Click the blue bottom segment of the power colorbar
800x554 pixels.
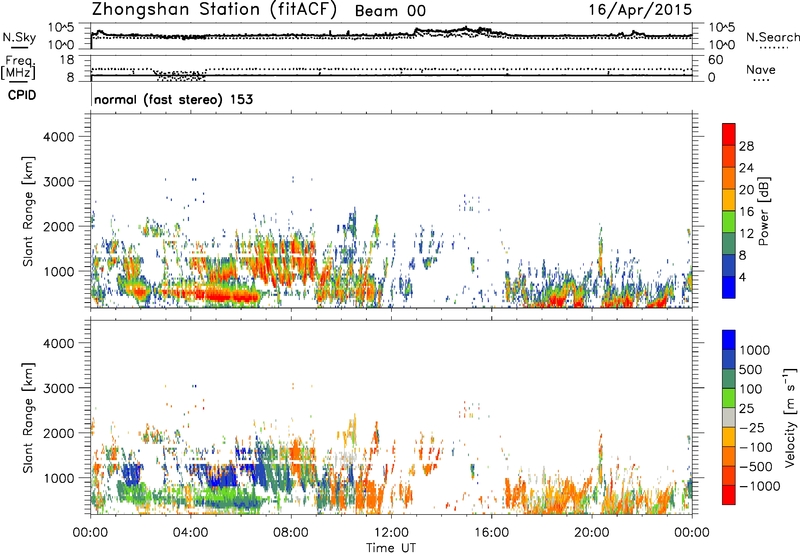(729, 287)
